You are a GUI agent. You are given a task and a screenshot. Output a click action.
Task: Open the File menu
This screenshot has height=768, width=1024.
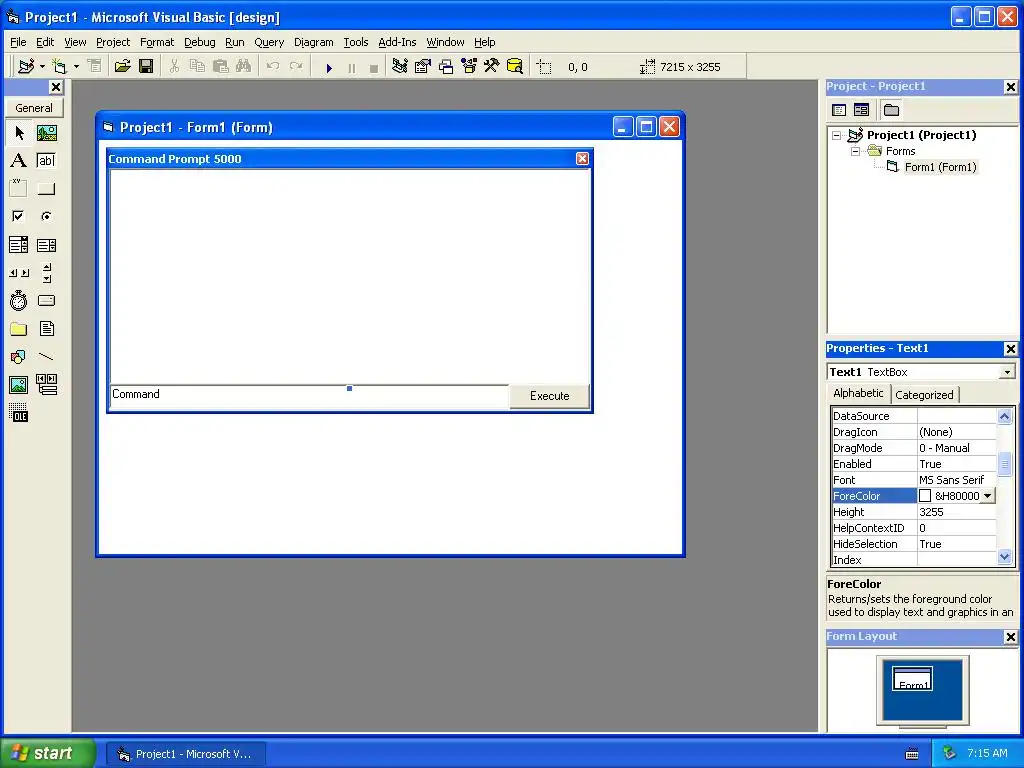(x=18, y=42)
